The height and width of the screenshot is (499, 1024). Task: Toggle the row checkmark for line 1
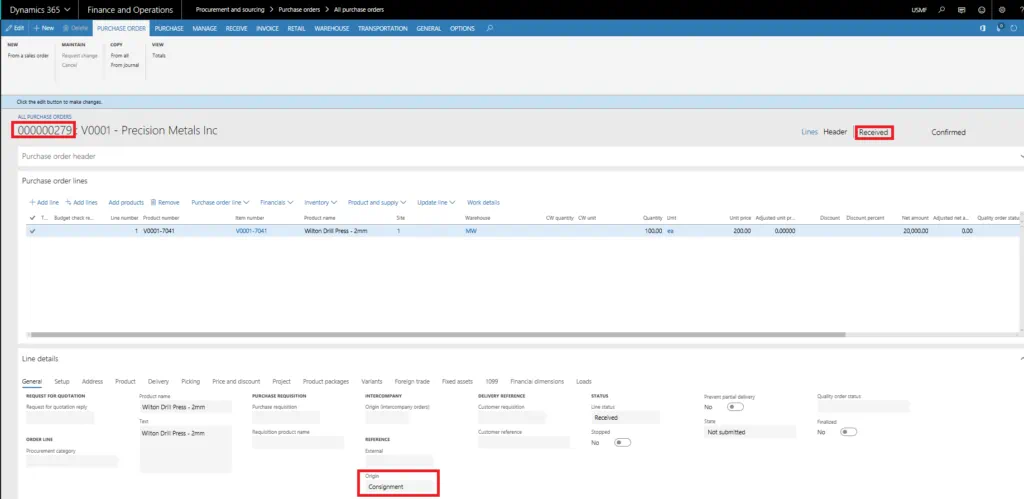tap(33, 231)
